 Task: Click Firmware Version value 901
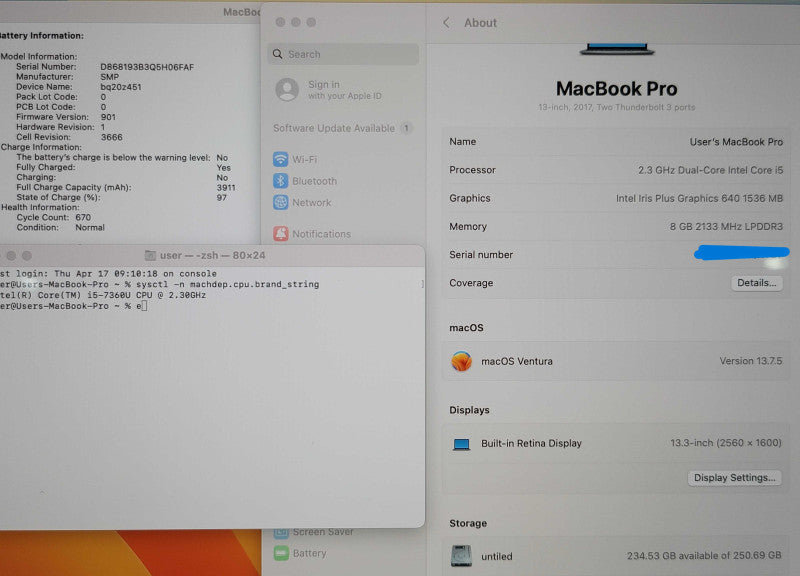point(108,117)
